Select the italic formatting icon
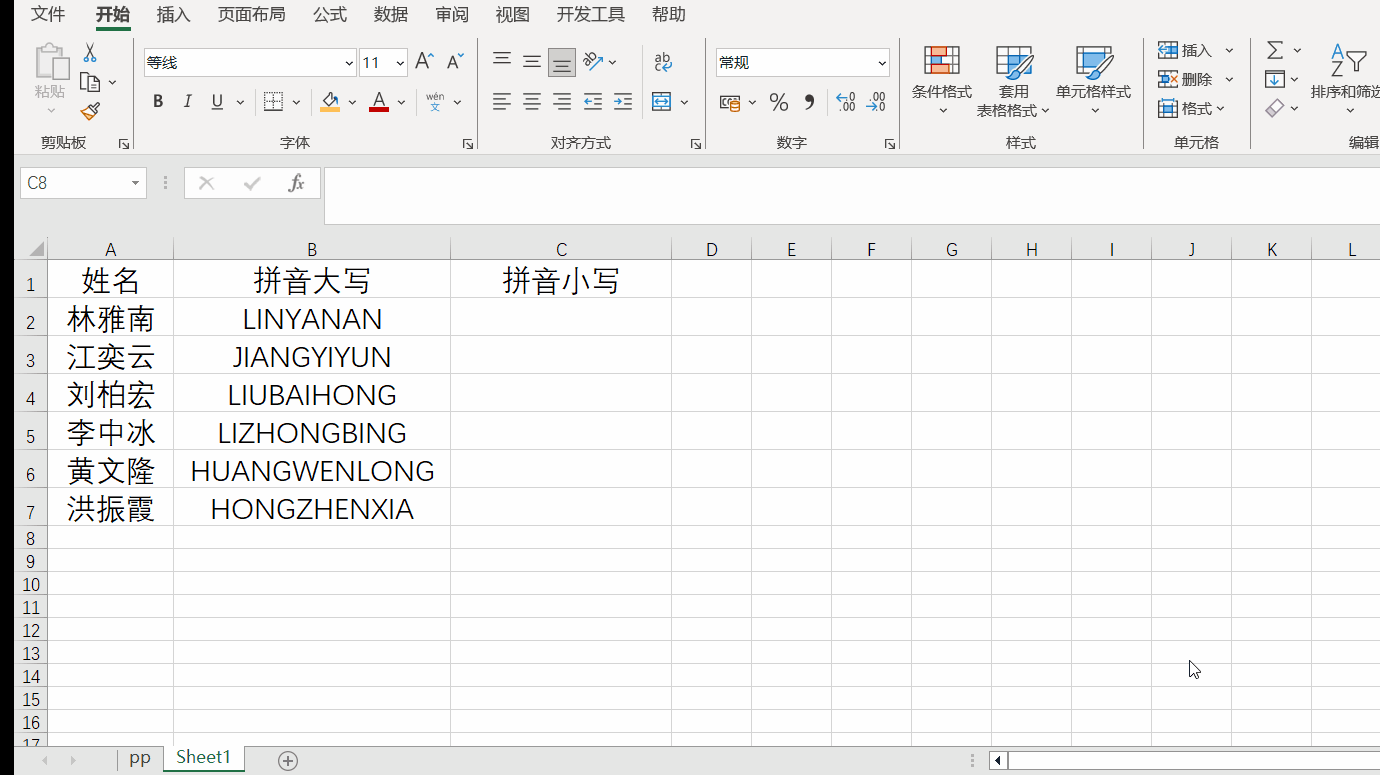The width and height of the screenshot is (1380, 775). (x=187, y=101)
